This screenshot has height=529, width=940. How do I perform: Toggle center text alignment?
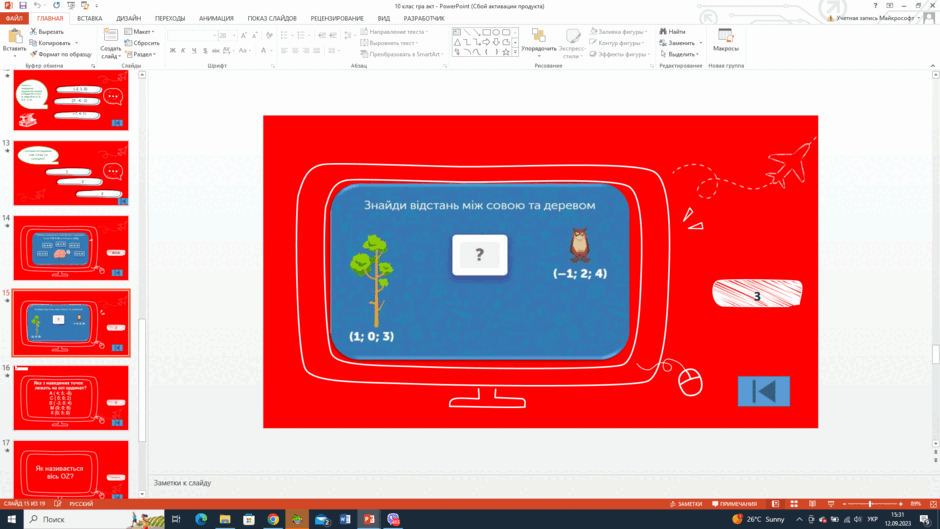[x=295, y=51]
